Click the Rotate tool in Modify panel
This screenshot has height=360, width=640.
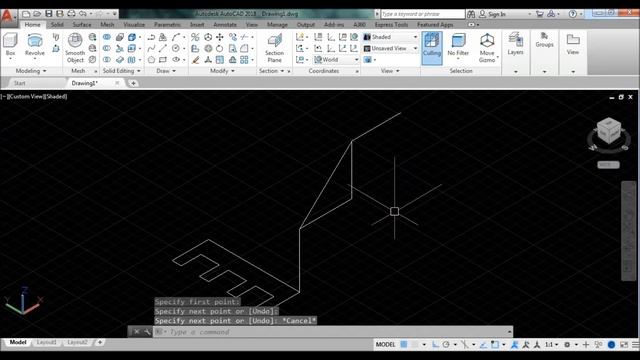click(220, 49)
